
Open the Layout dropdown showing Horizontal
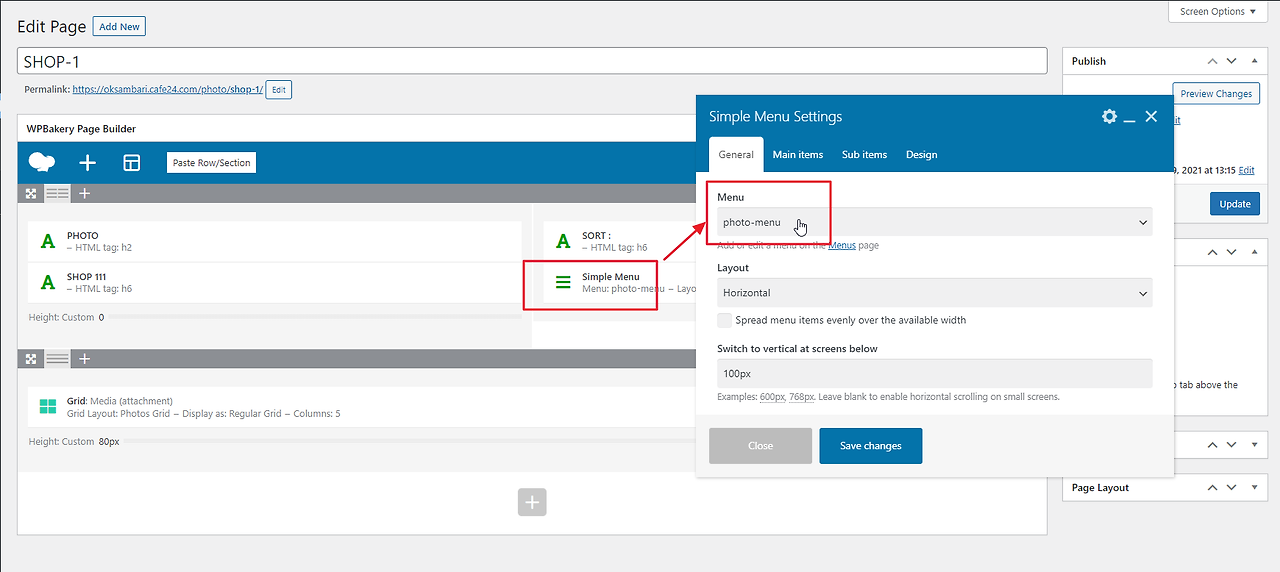(934, 293)
